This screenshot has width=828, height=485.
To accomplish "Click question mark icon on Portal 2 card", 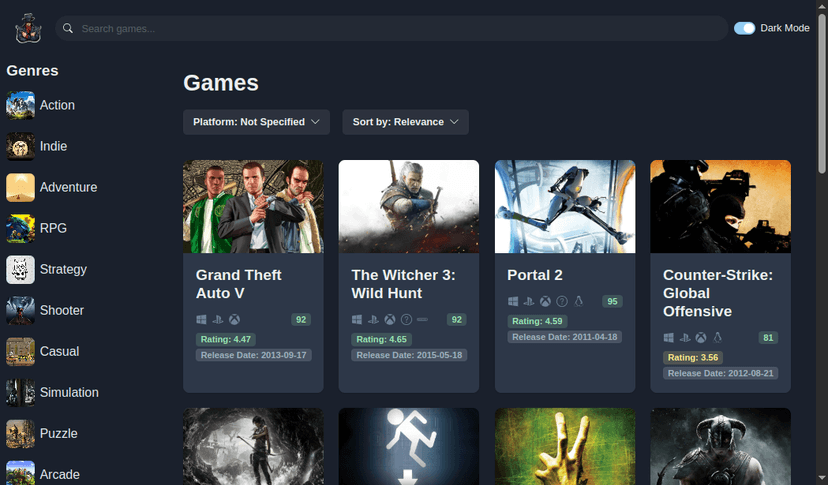I will pos(562,301).
